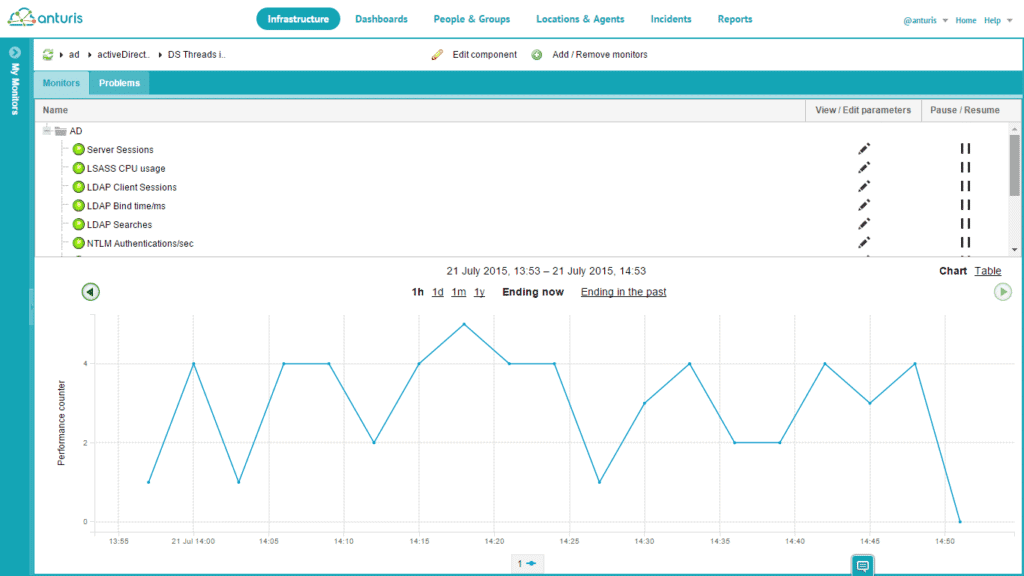Open the feedback chat bubble icon
This screenshot has width=1024, height=576.
[x=861, y=564]
